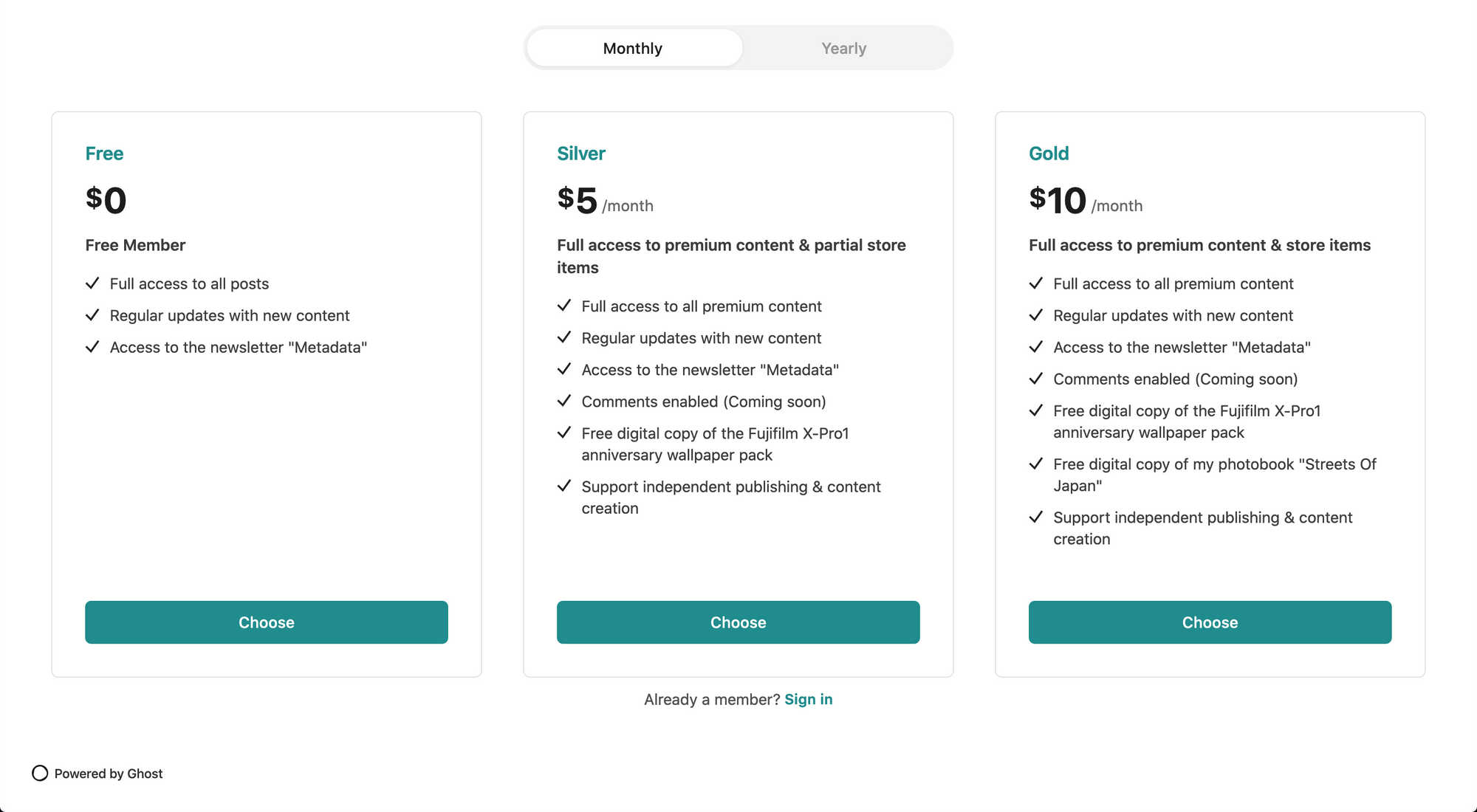The width and height of the screenshot is (1477, 812).
Task: Click the Ghost logo circle icon
Action: click(x=40, y=773)
